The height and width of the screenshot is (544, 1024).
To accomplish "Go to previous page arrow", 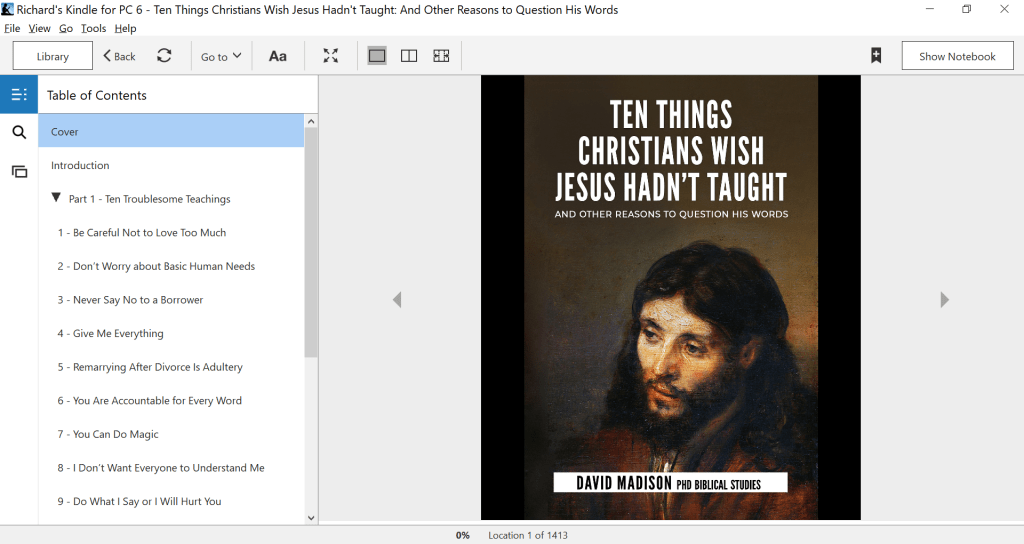I will click(x=397, y=300).
